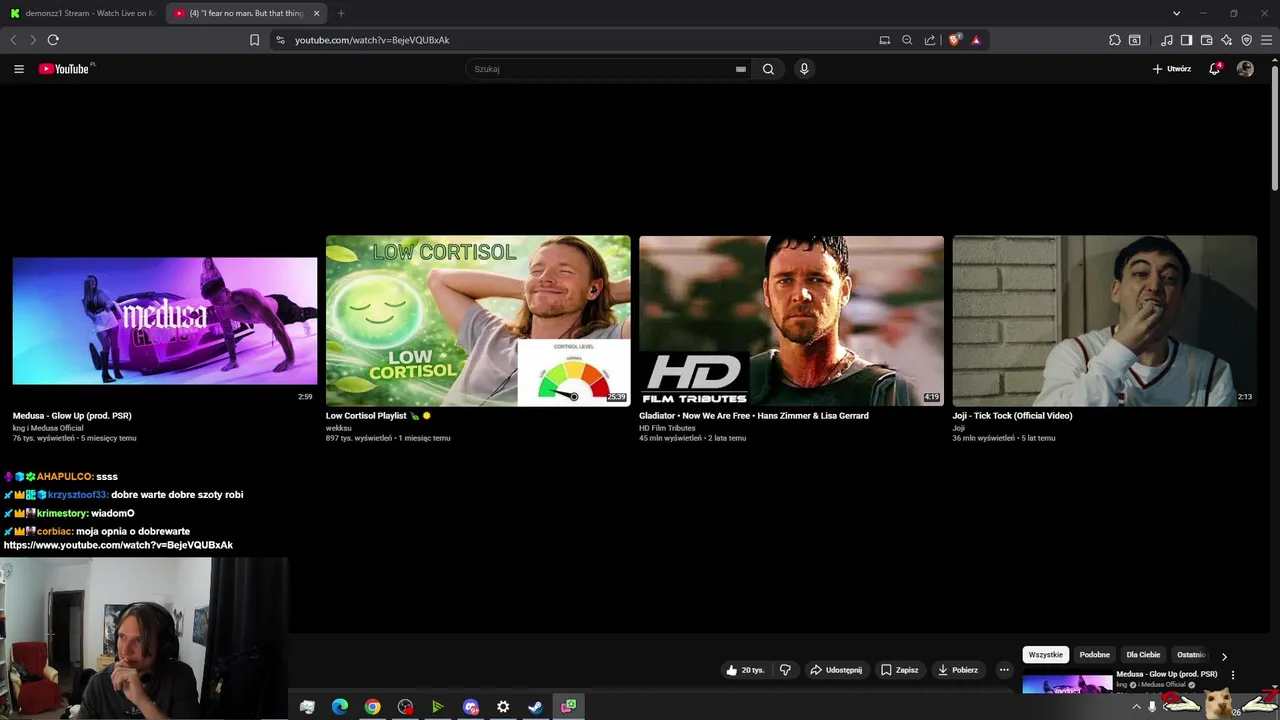This screenshot has width=1280, height=720.
Task: Show hidden system tray icons chevron
Action: (x=1135, y=707)
